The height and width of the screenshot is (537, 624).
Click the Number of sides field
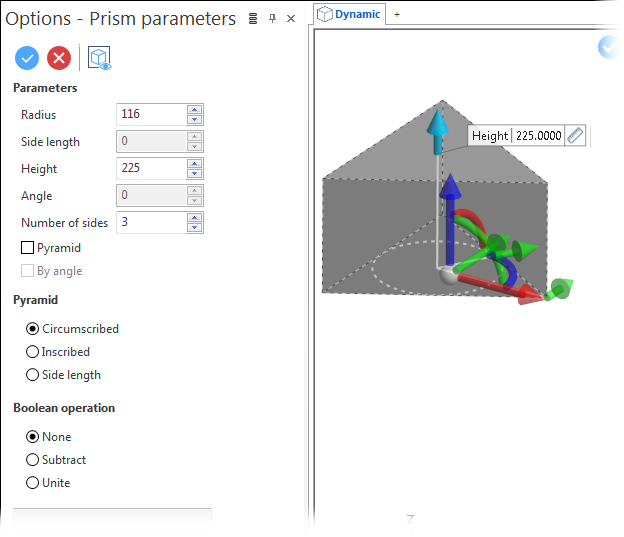click(x=152, y=222)
